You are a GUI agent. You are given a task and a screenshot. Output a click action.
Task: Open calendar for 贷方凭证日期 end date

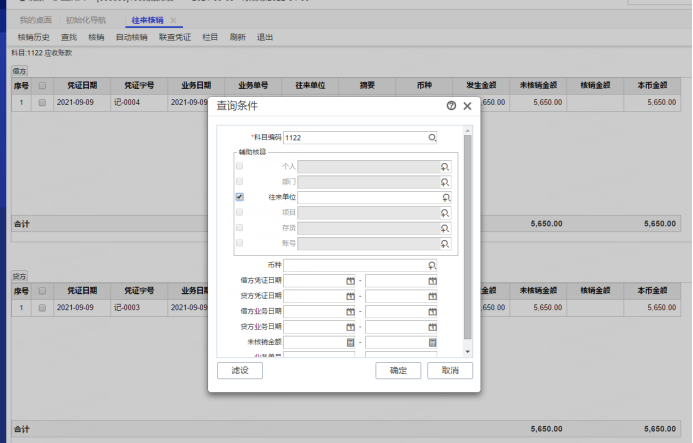tap(432, 296)
